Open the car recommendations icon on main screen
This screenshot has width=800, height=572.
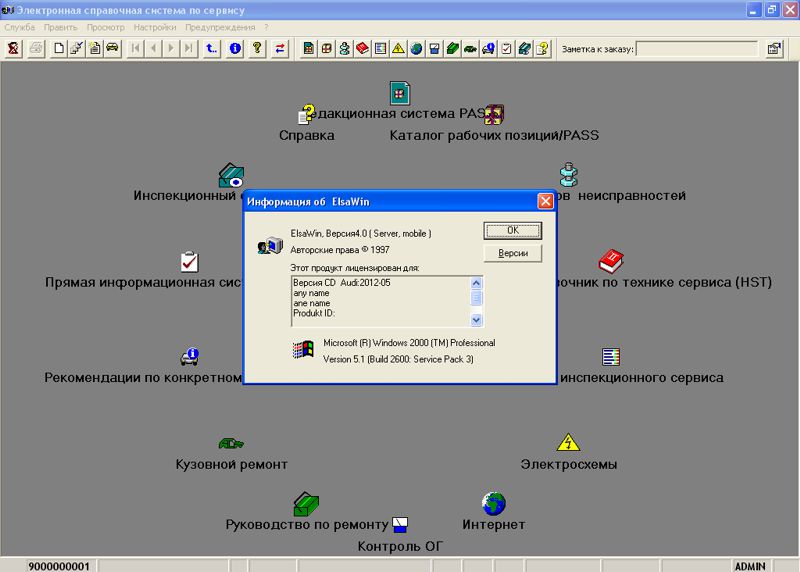click(189, 357)
